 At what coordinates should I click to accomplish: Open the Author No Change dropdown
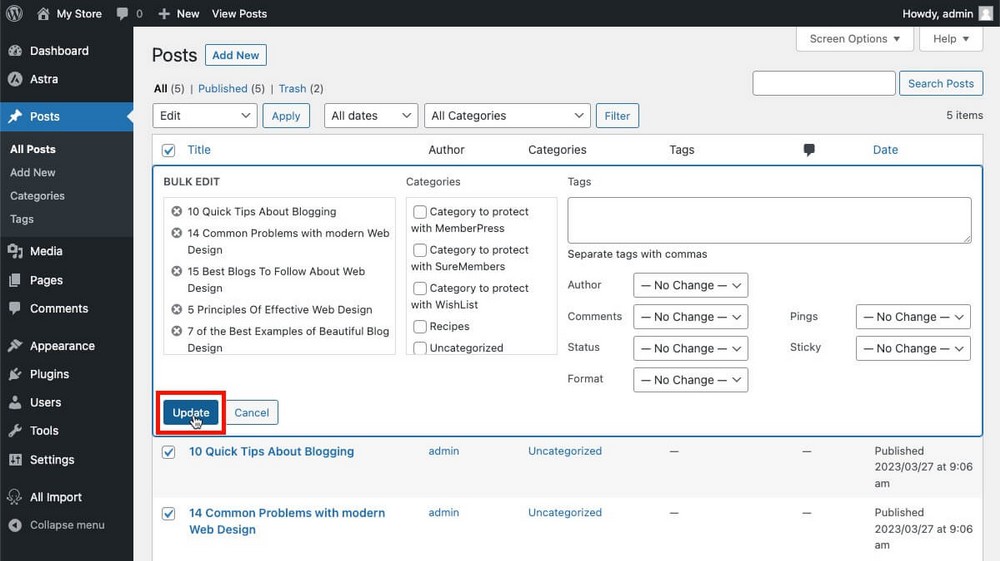click(690, 286)
